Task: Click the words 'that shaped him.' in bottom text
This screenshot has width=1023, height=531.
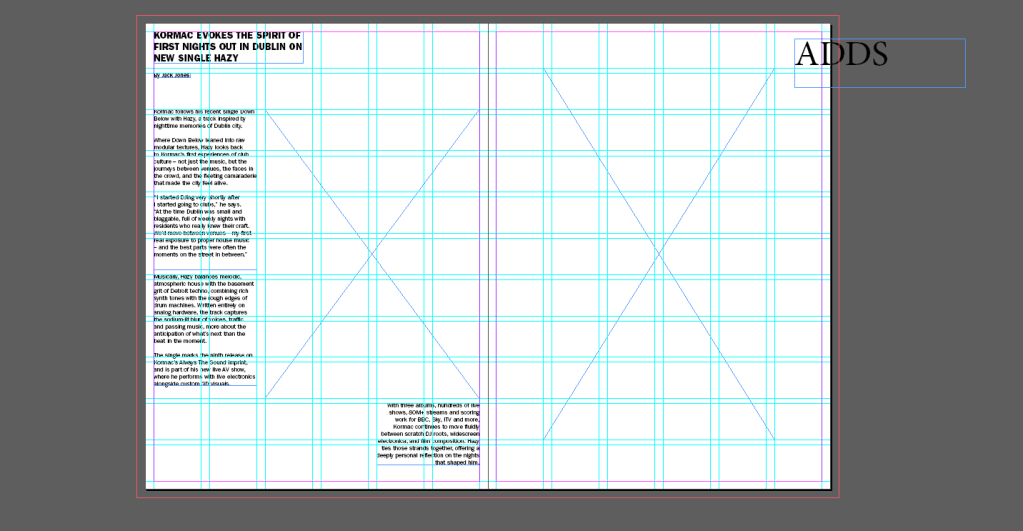Action: pyautogui.click(x=457, y=462)
